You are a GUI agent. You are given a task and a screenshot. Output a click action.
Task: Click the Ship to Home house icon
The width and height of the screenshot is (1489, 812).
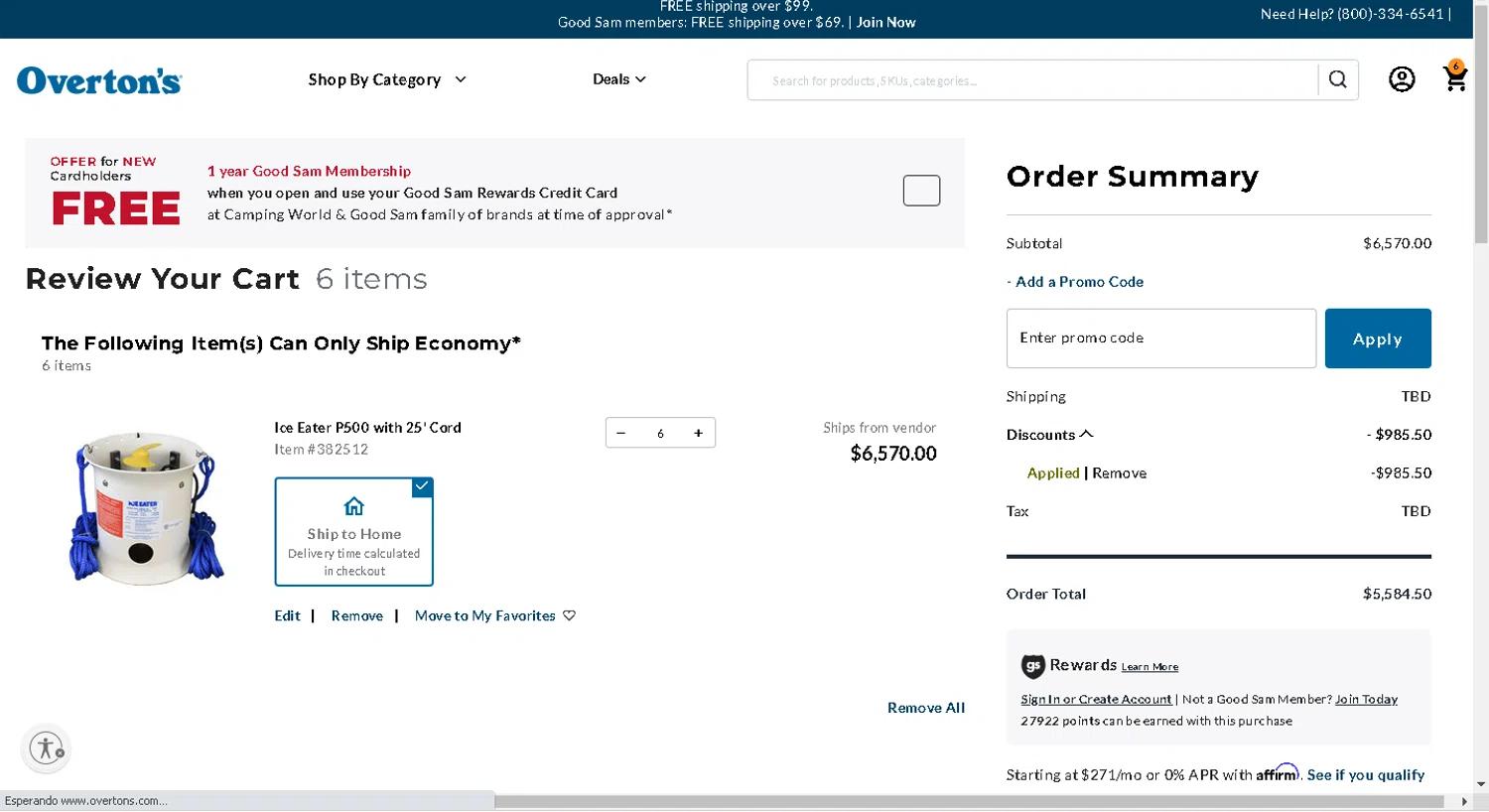[353, 506]
